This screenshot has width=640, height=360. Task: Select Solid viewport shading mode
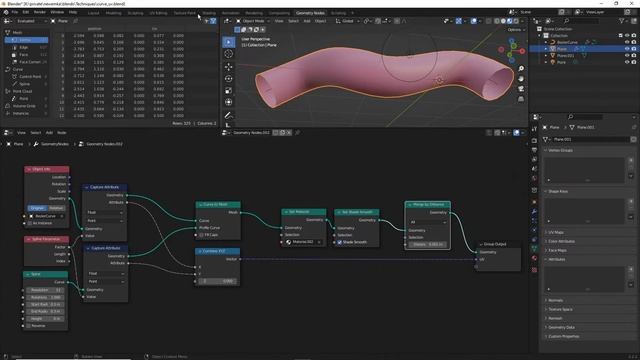(503, 21)
